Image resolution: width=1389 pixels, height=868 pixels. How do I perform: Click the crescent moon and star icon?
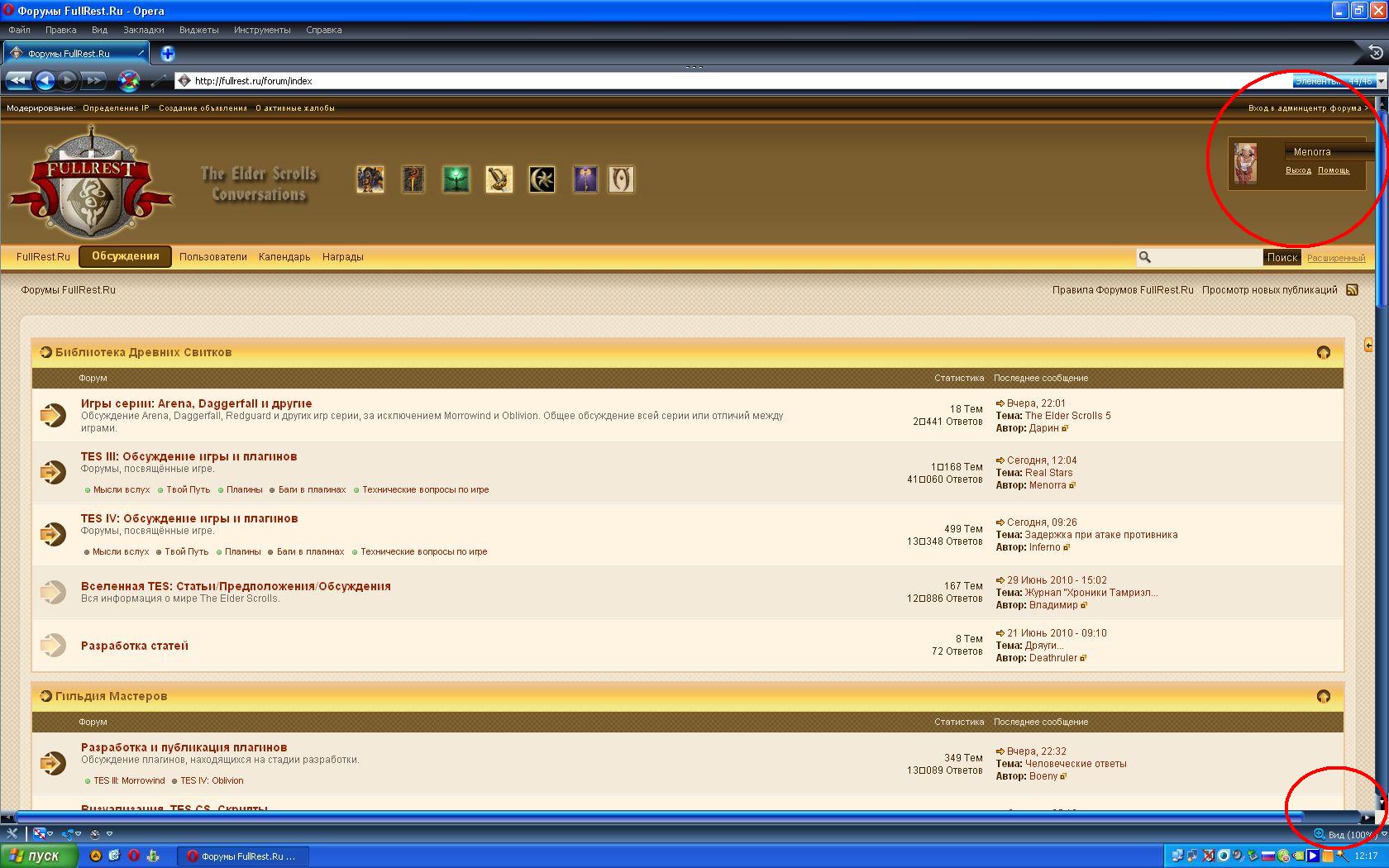(542, 179)
